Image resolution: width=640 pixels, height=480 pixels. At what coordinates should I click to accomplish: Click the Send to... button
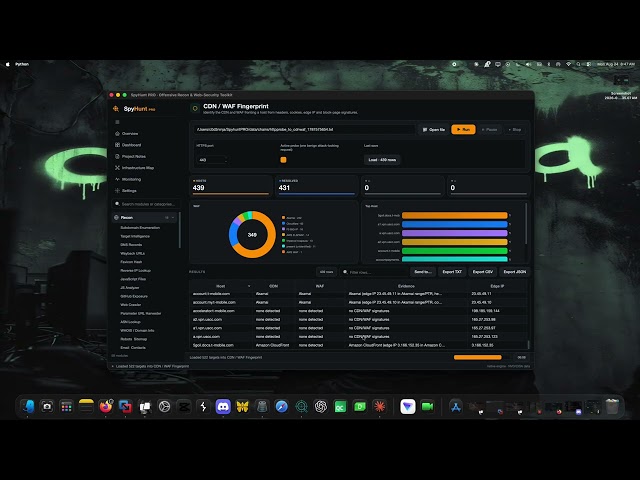point(422,272)
